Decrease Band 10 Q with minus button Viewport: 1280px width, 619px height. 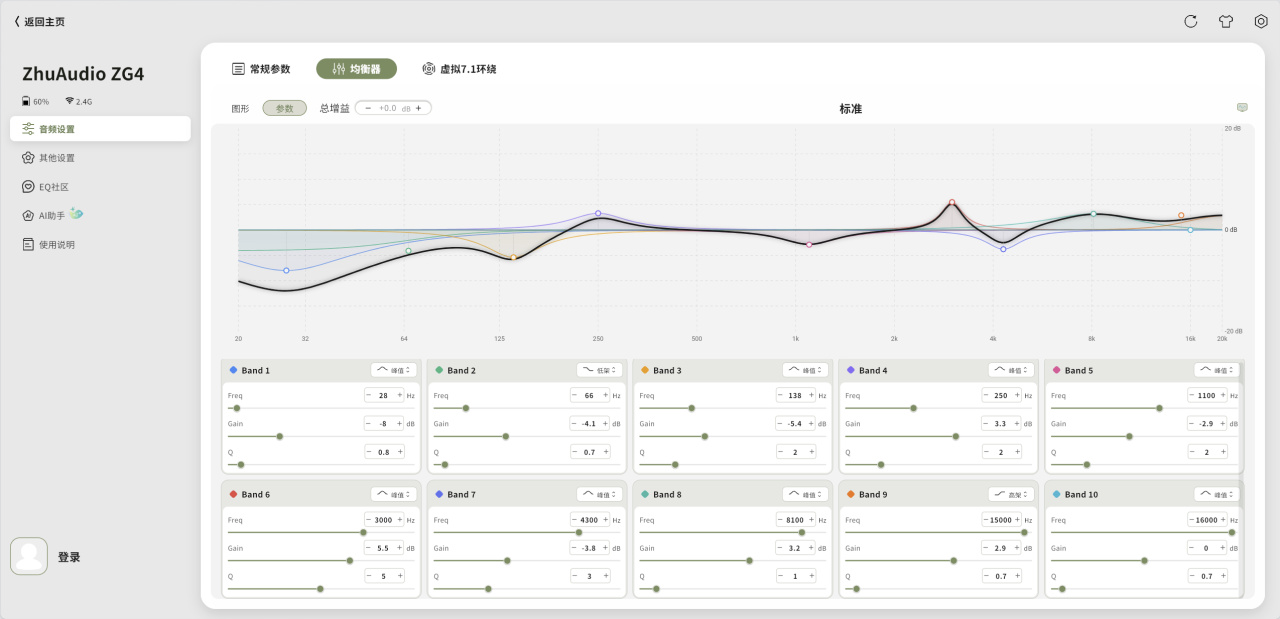1193,576
